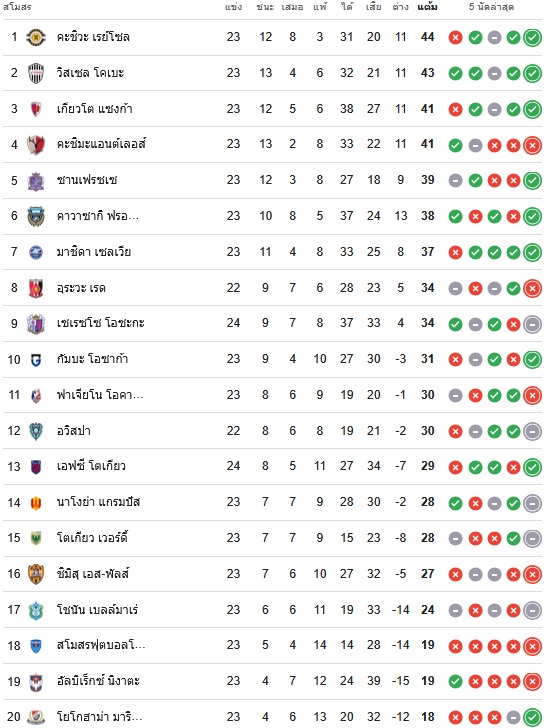Sort table by แต้ม points column
Image resolution: width=549 pixels, height=728 pixels.
click(x=427, y=6)
